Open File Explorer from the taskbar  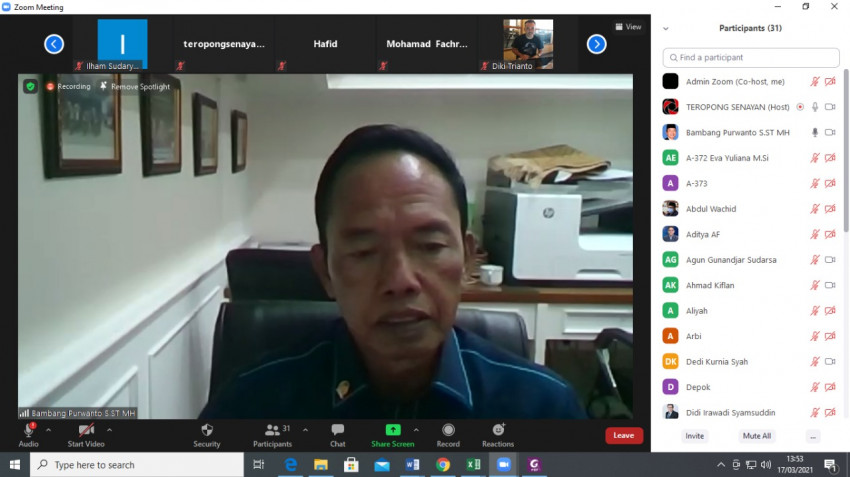pos(321,465)
